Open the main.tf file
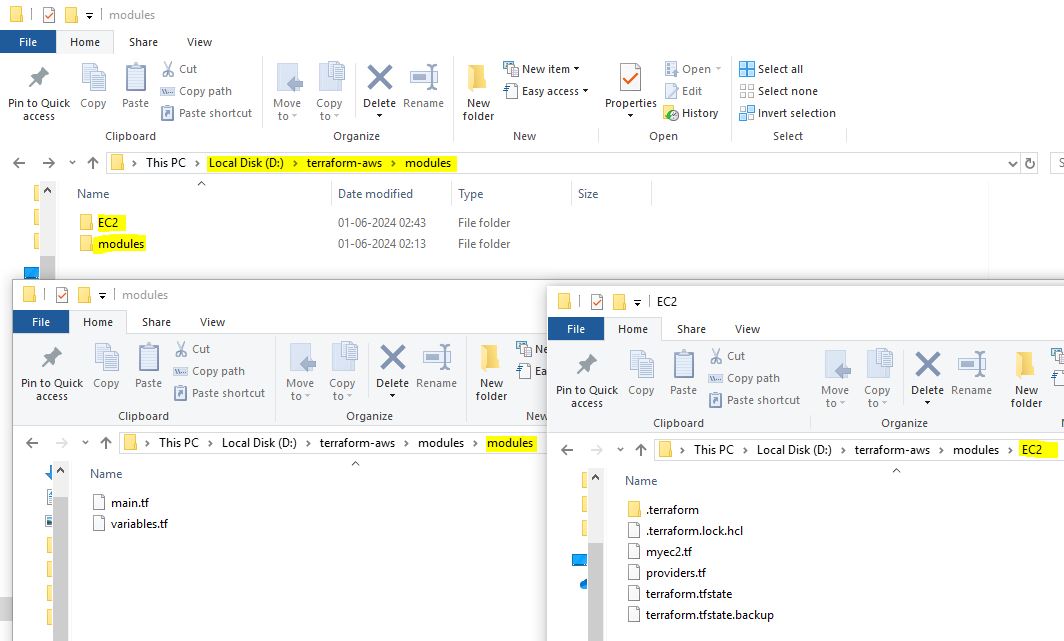The width and height of the screenshot is (1064, 641). click(129, 502)
